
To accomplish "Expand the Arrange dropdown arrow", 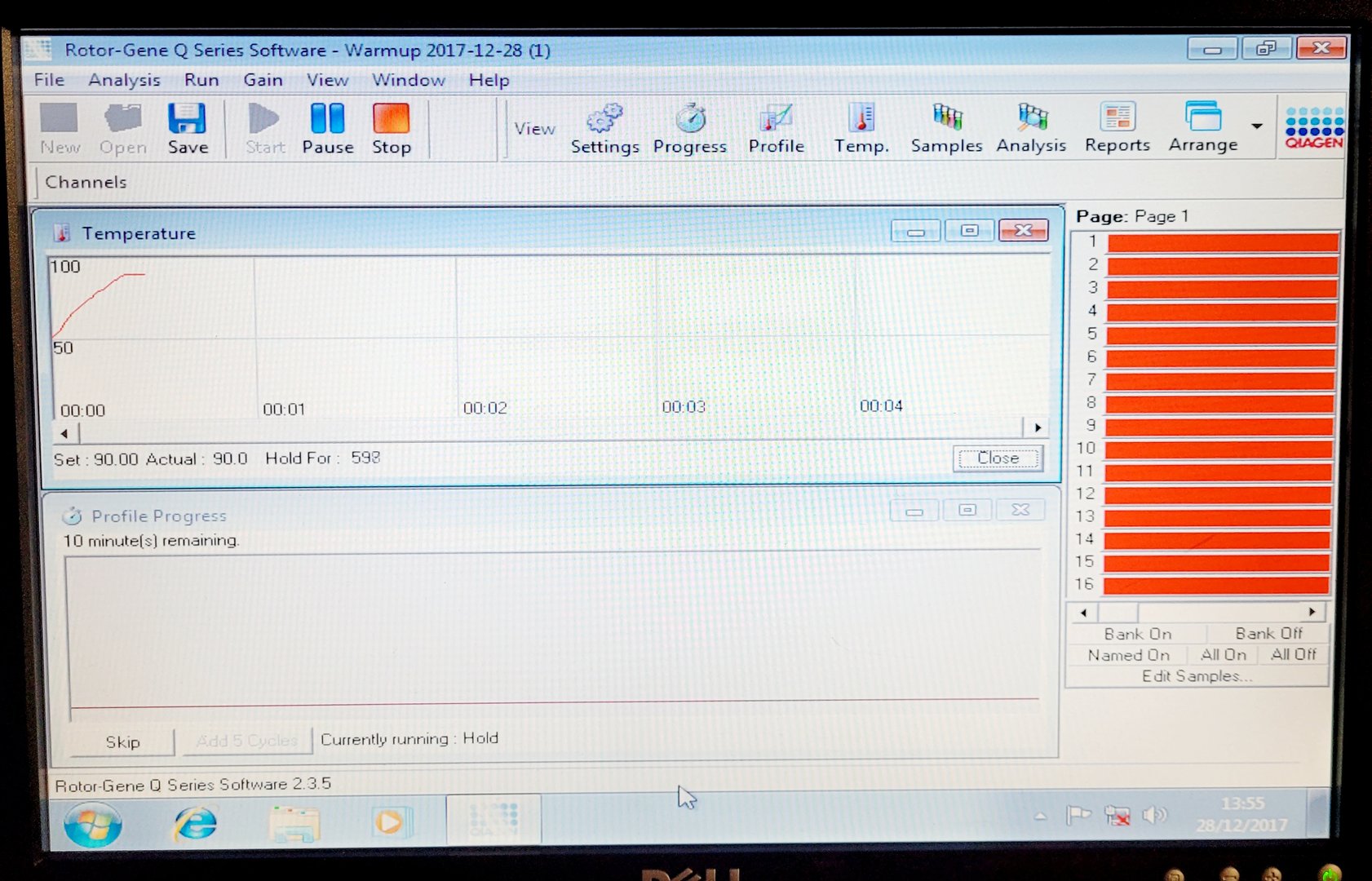I will [1257, 126].
